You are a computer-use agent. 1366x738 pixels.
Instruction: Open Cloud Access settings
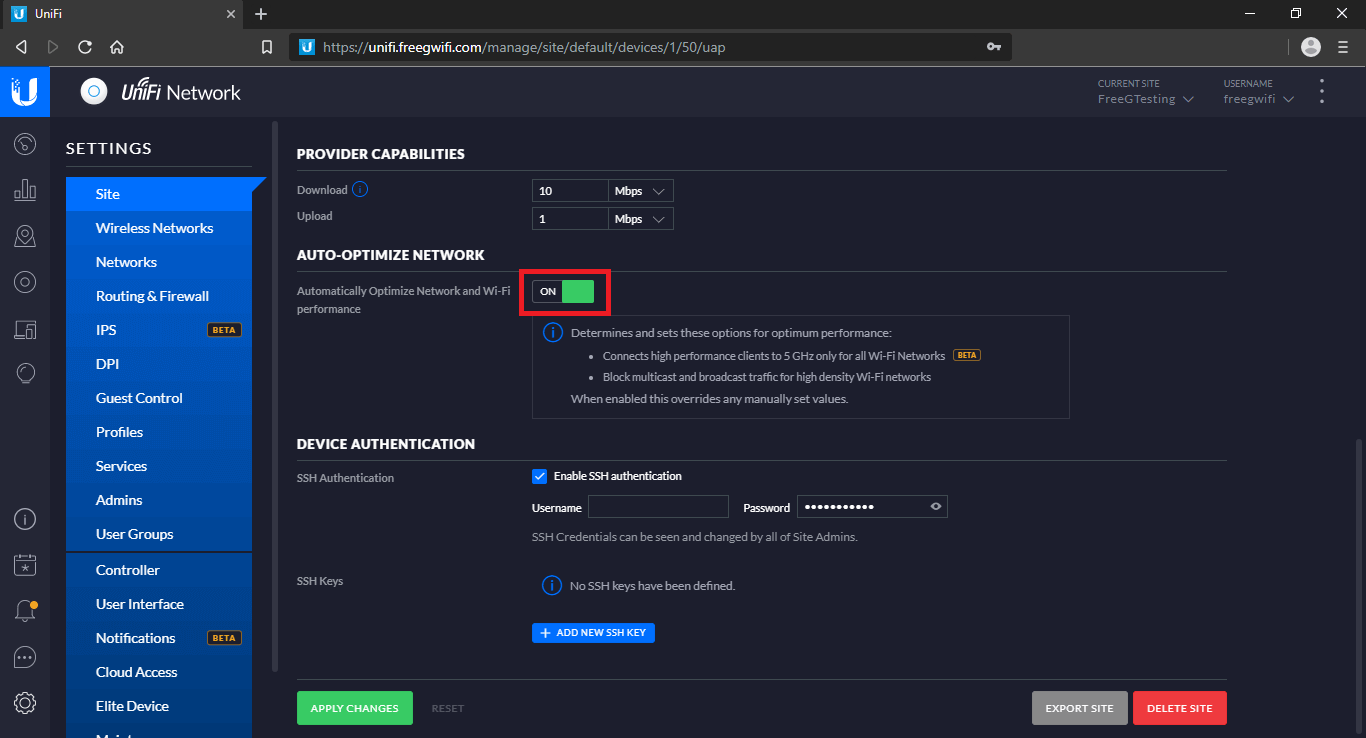(159, 672)
